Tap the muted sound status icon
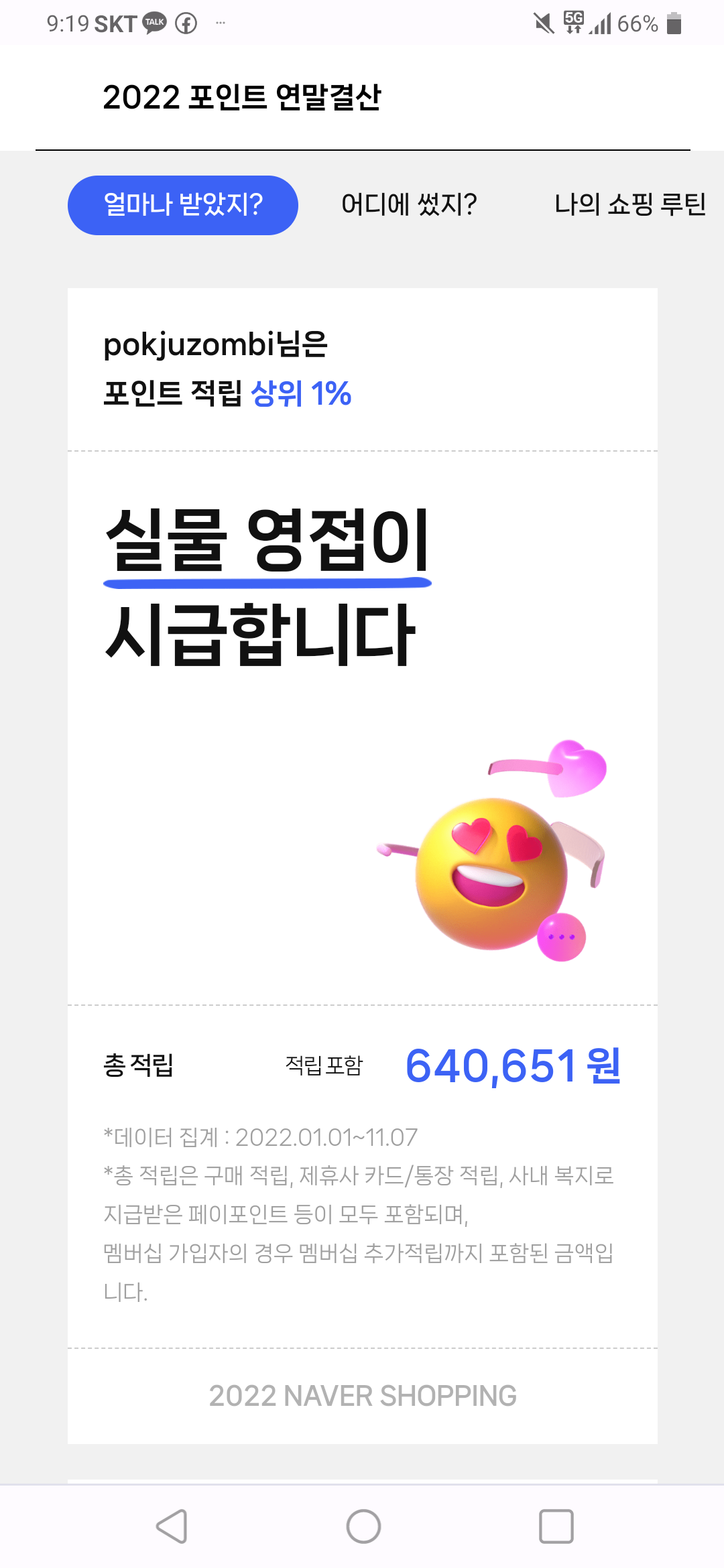This screenshot has height=1568, width=724. [544, 23]
